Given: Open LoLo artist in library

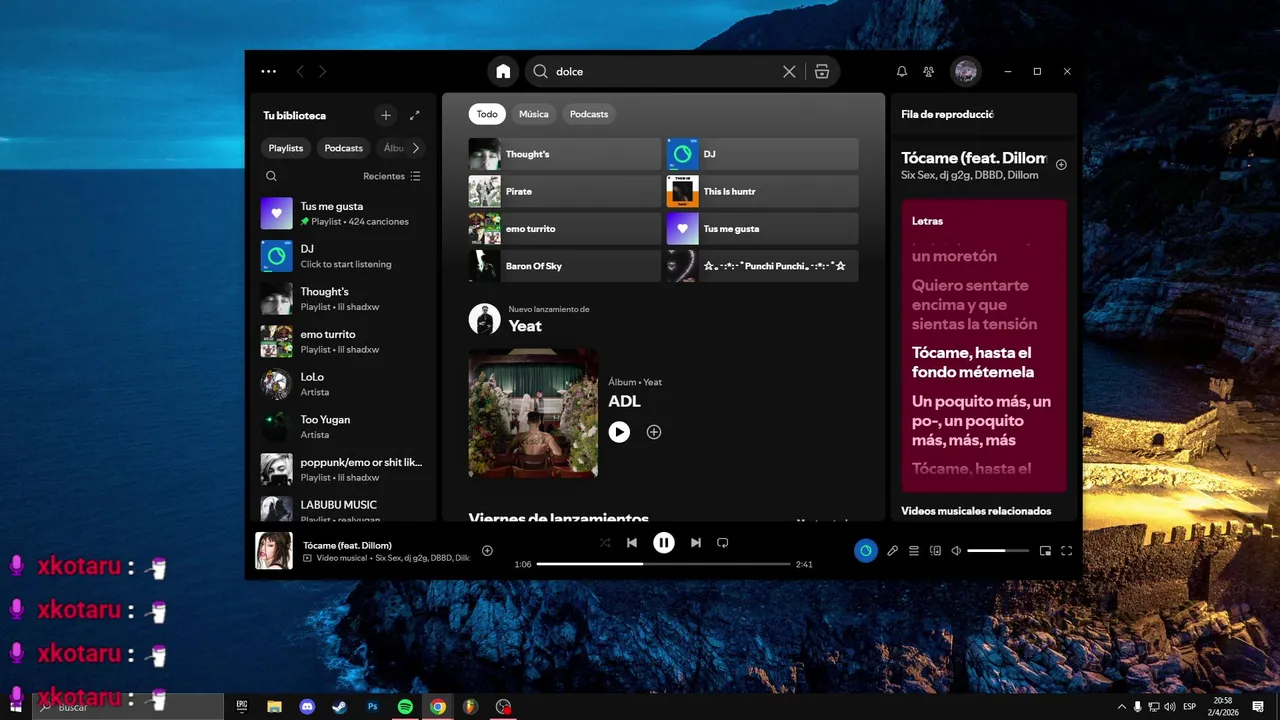Looking at the screenshot, I should click(x=343, y=384).
